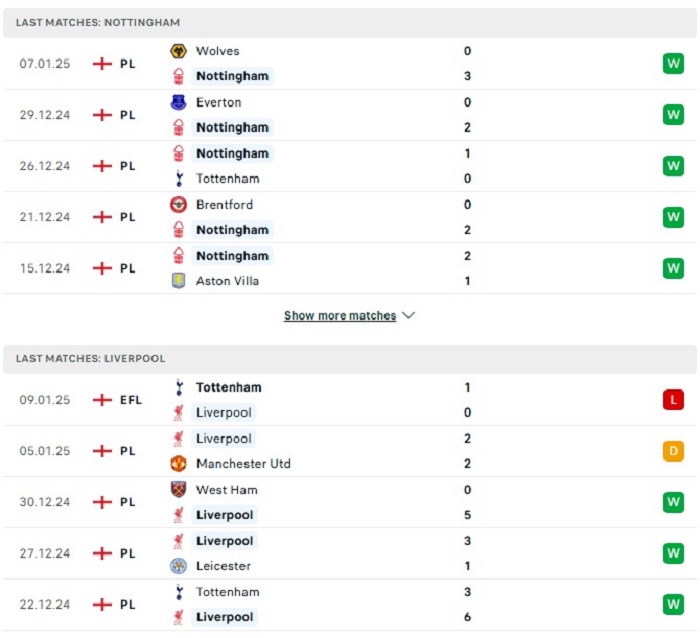
Task: Open the Last Matches: Nottingham section header
Action: pyautogui.click(x=350, y=22)
